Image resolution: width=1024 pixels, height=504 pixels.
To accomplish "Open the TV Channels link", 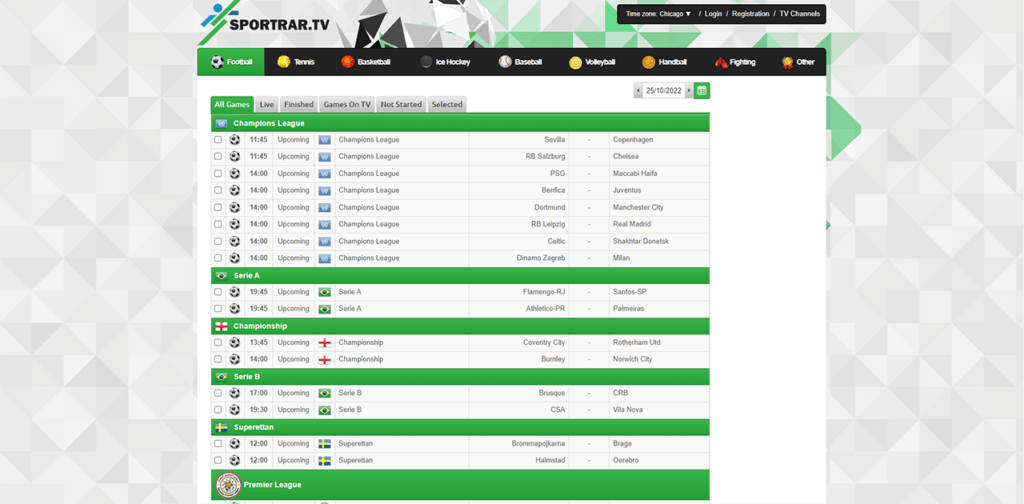I will coord(799,14).
